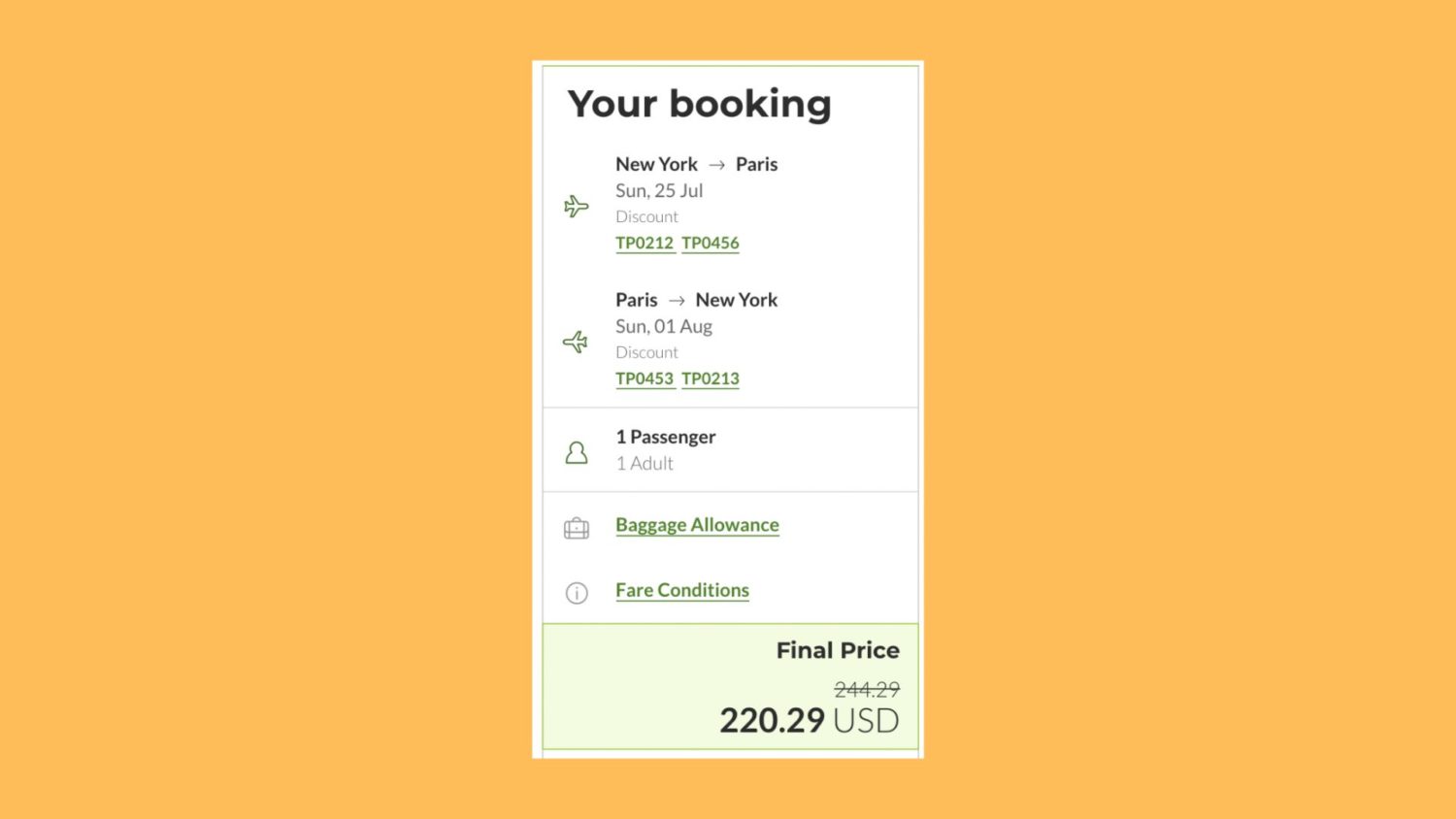
Task: Open flight details for TP0213
Action: click(710, 378)
